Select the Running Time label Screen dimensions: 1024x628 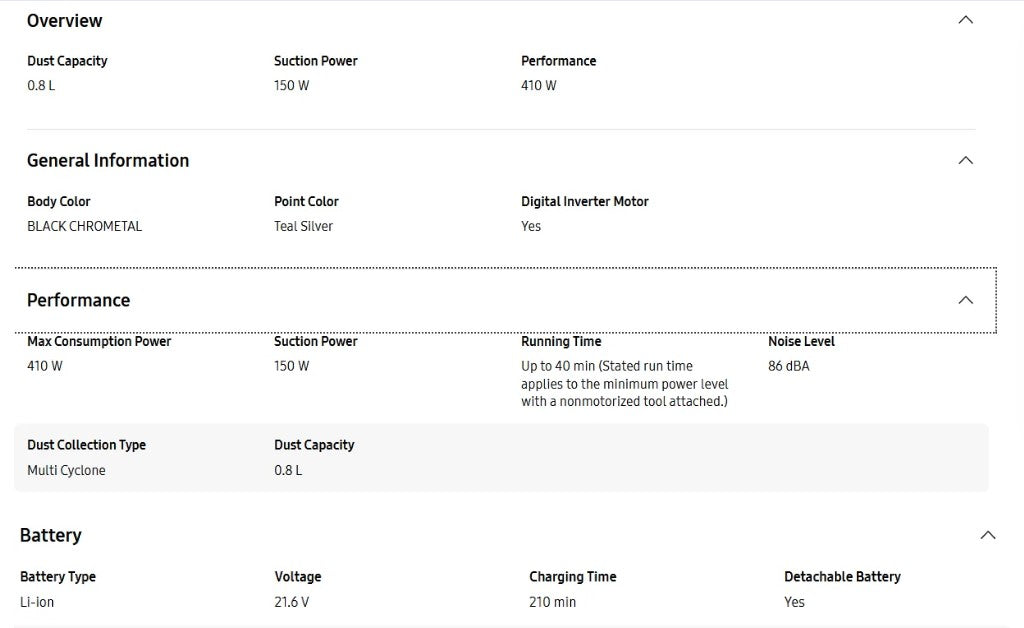tap(561, 341)
